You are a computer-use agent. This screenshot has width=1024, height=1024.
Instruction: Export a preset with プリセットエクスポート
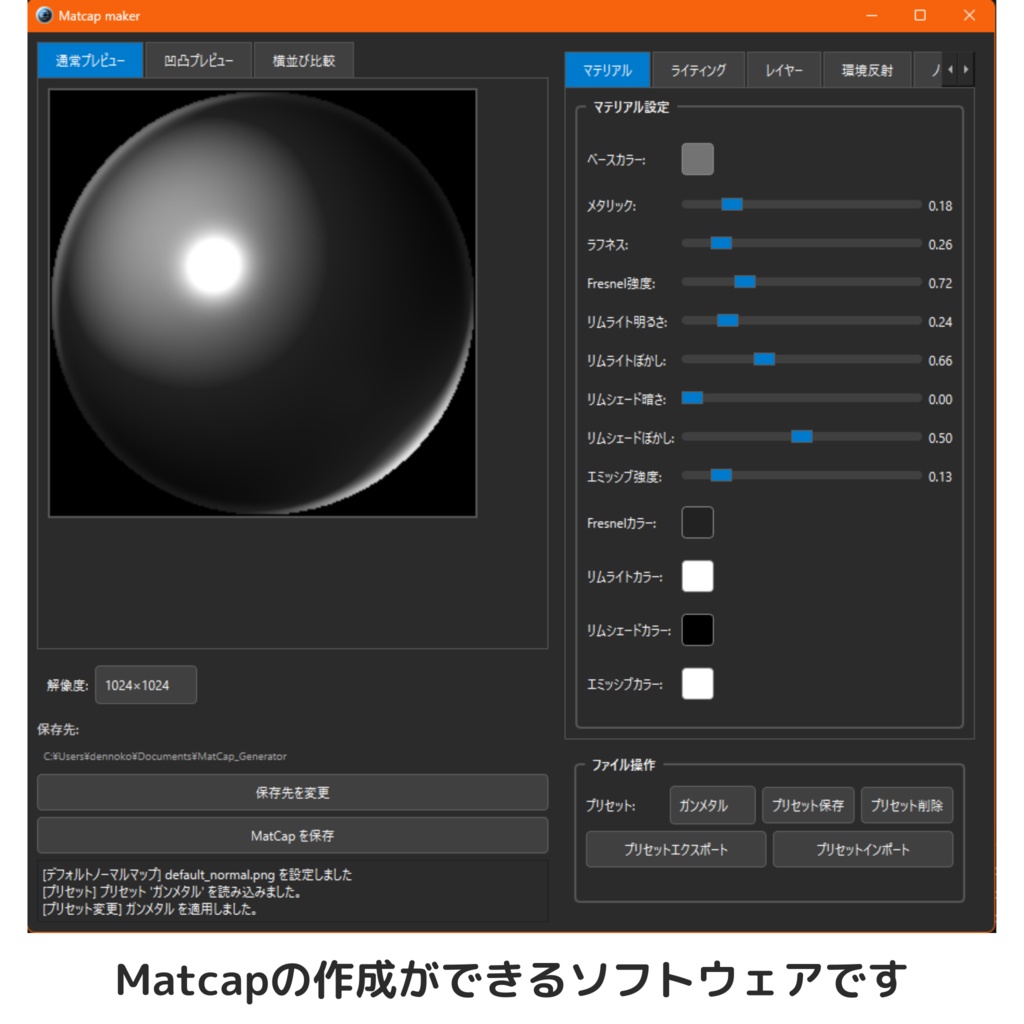point(678,849)
